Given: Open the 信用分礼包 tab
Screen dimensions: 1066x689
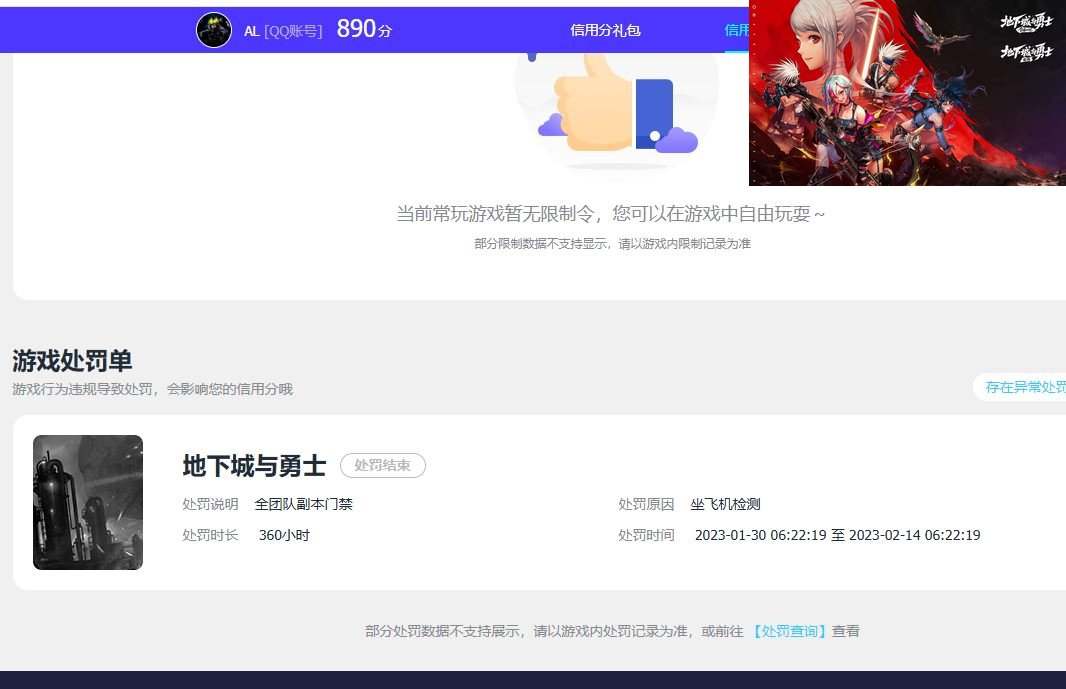Looking at the screenshot, I should pos(605,30).
